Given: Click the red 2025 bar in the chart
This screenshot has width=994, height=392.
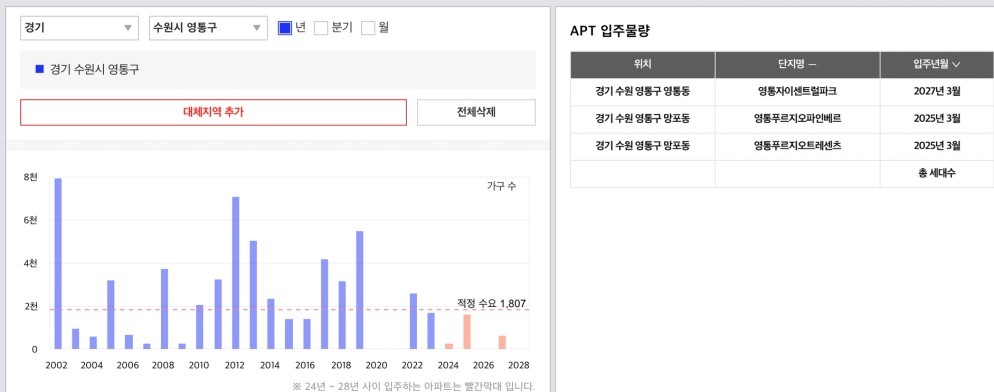Looking at the screenshot, I should coord(467,332).
